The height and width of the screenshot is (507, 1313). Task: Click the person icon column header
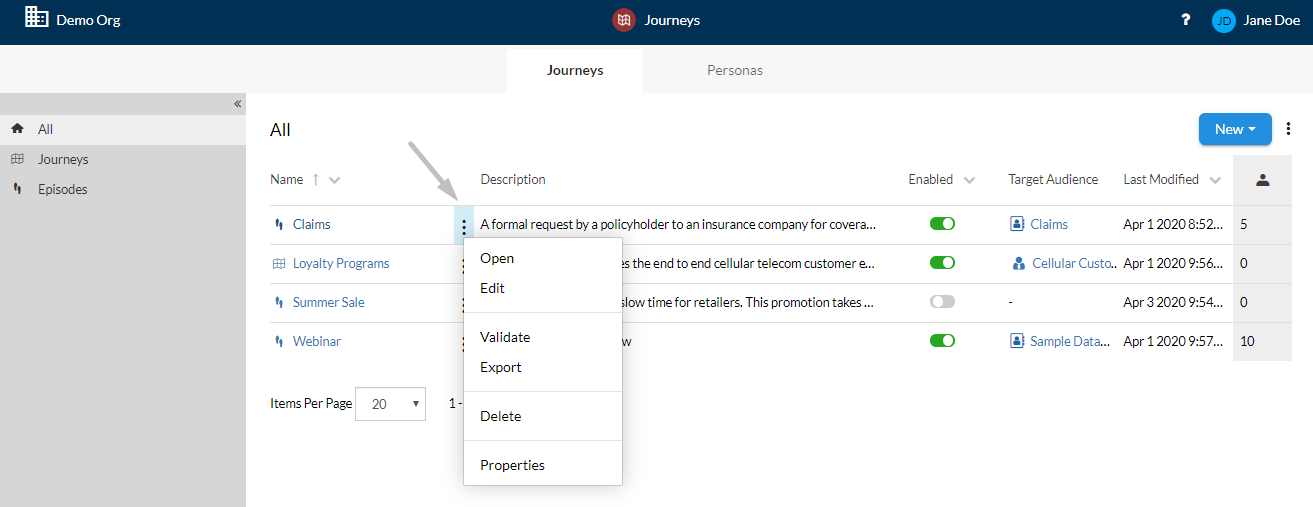(x=1262, y=180)
